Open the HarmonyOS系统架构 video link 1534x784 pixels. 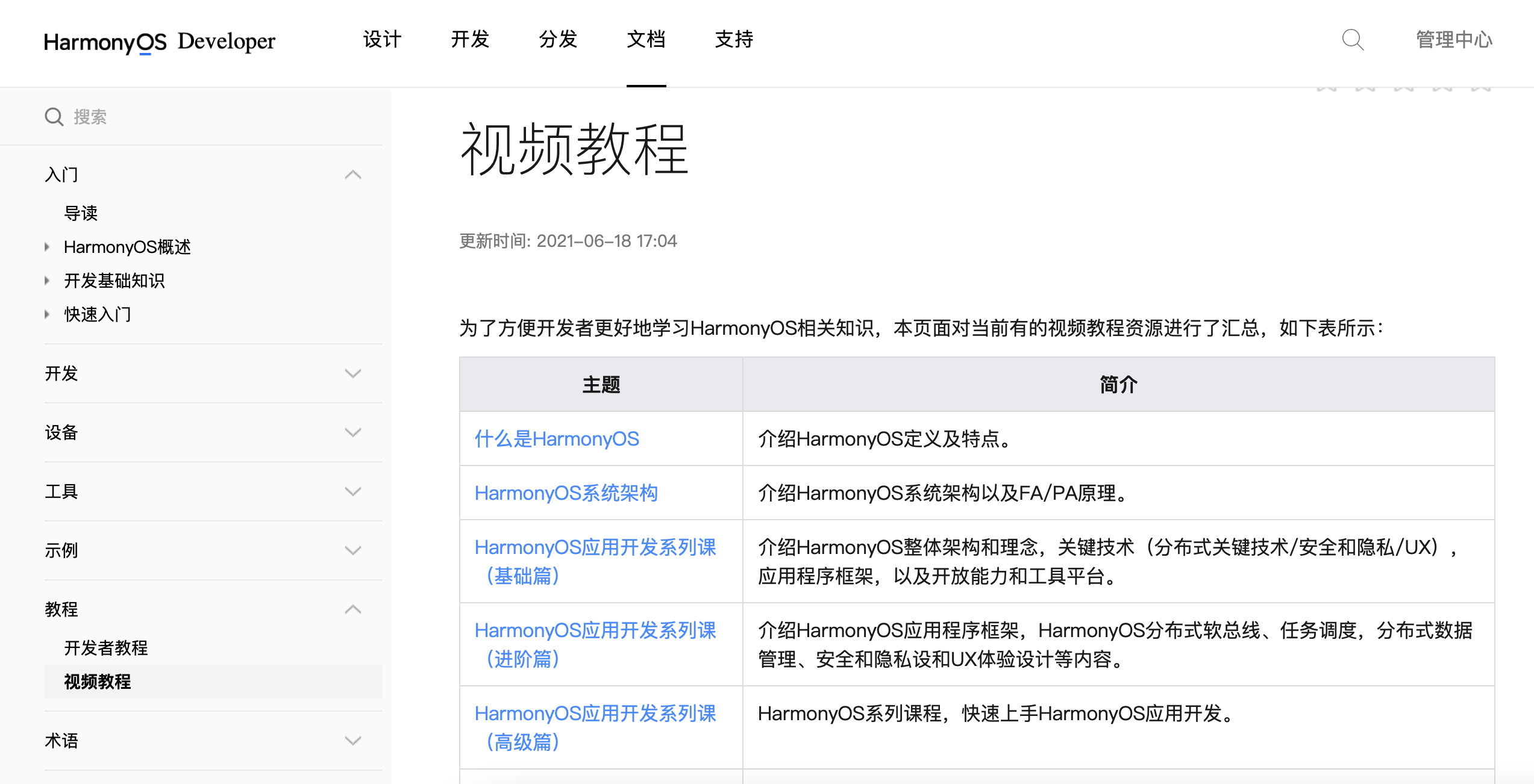coord(566,493)
